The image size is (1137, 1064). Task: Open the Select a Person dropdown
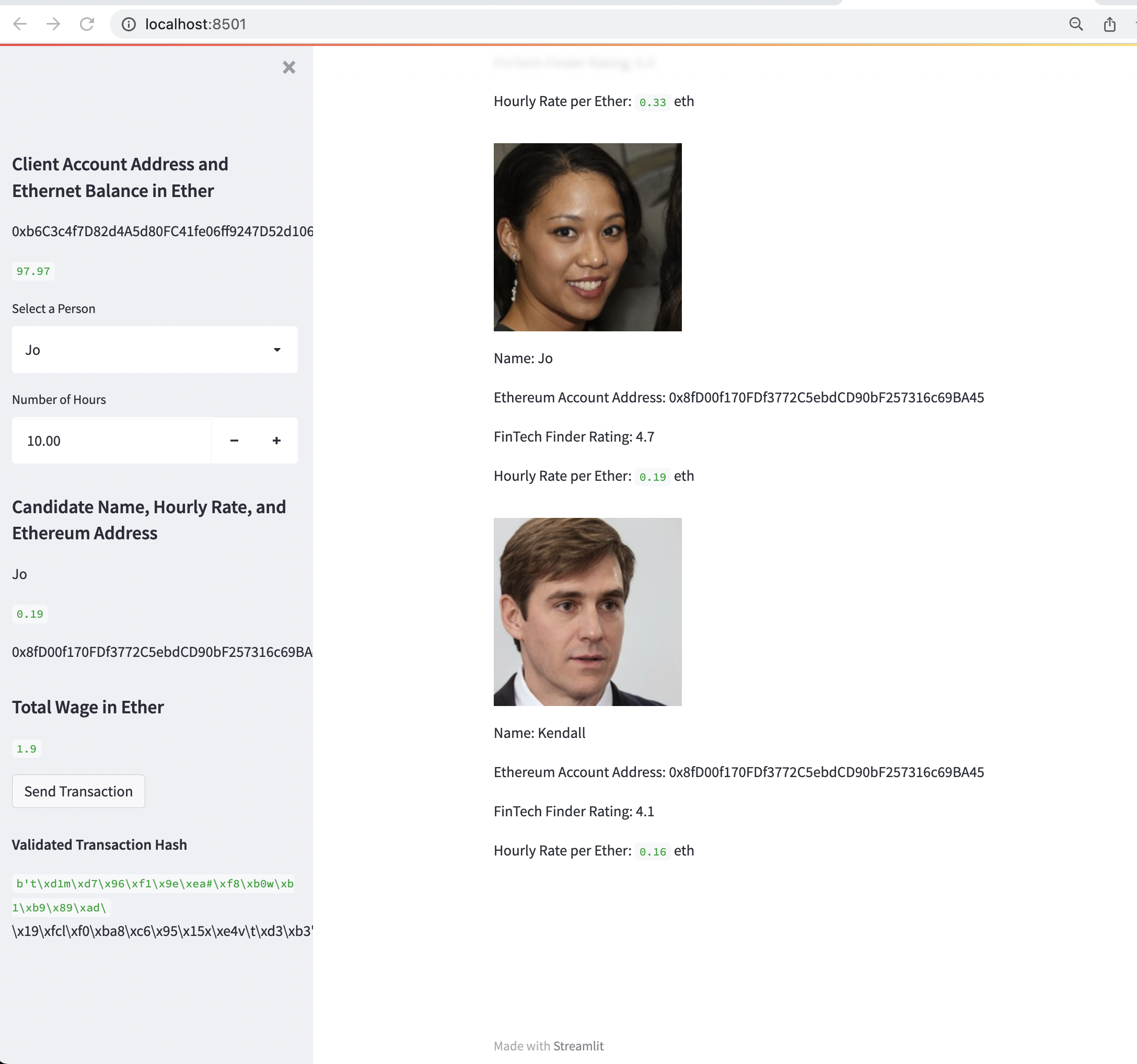pyautogui.click(x=155, y=350)
